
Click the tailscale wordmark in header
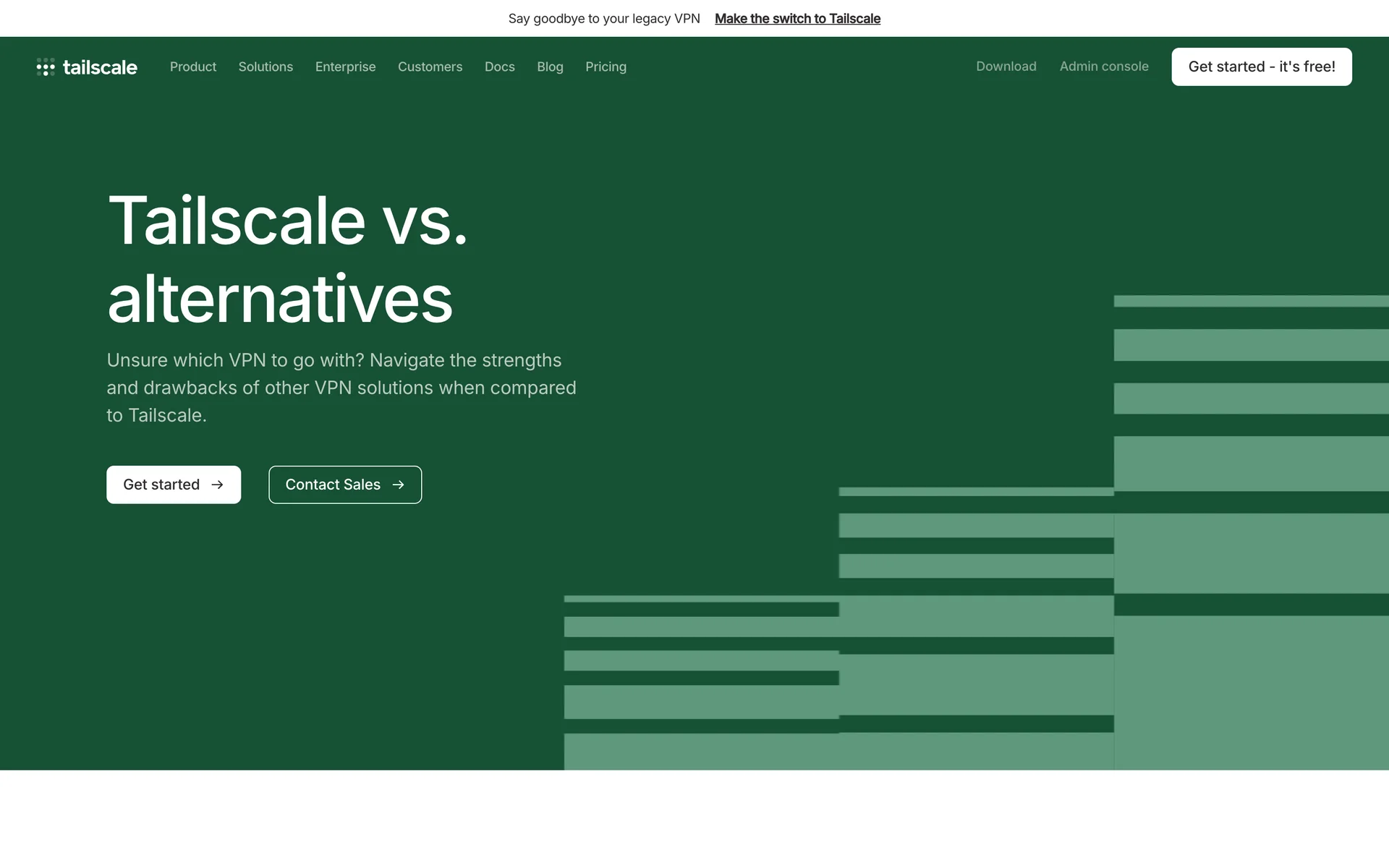[100, 67]
